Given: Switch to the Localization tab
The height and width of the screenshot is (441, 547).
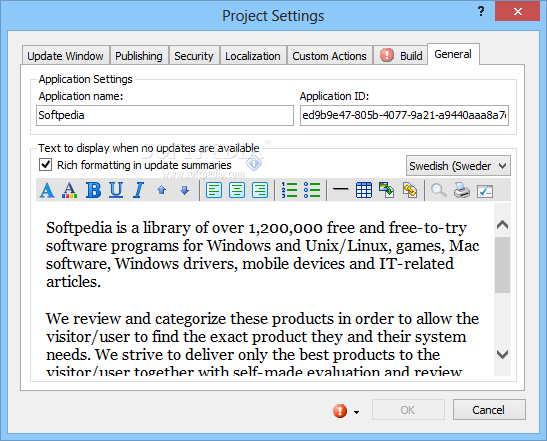Looking at the screenshot, I should (253, 56).
